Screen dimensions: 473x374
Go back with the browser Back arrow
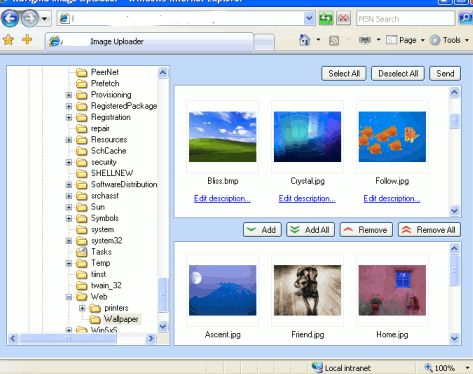(10, 18)
